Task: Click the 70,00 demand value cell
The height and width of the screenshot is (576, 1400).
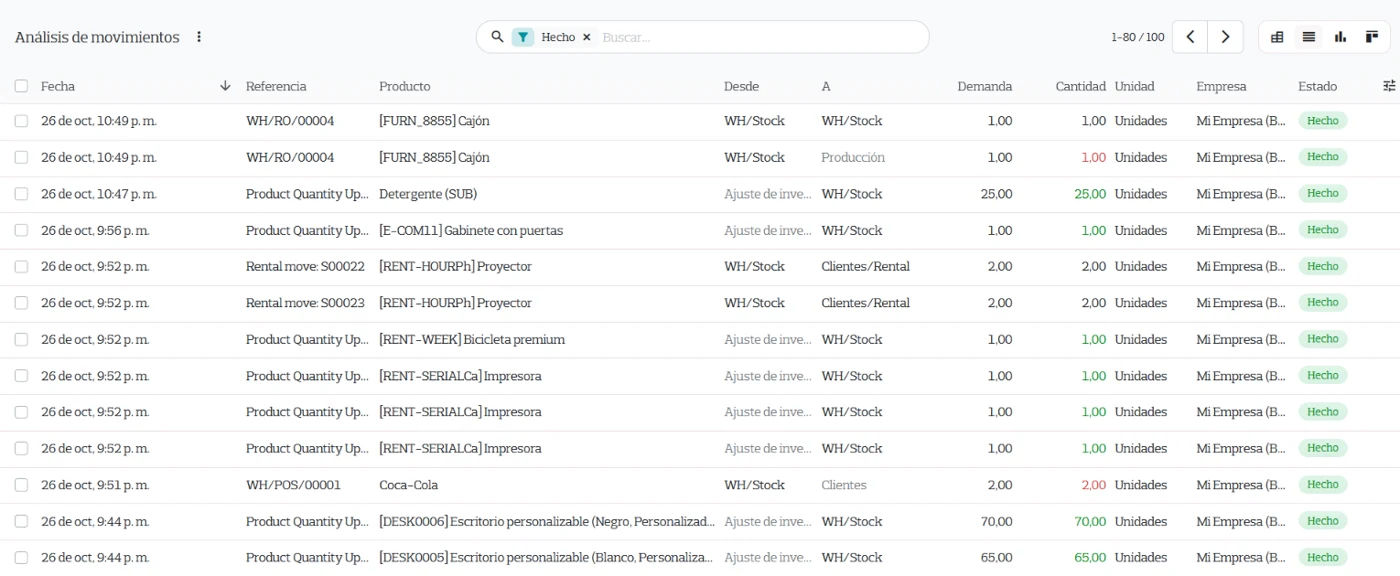Action: pos(996,521)
